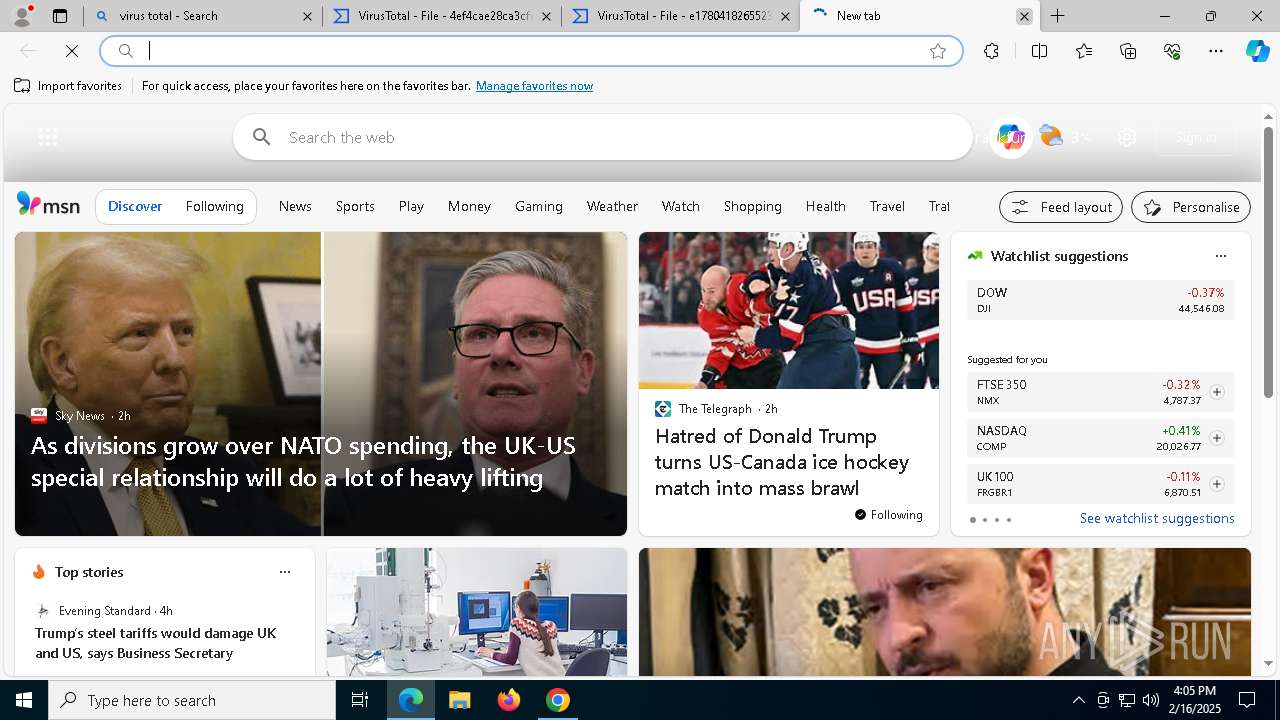Open Watchlist suggestions more options
The image size is (1280, 720).
point(1220,256)
